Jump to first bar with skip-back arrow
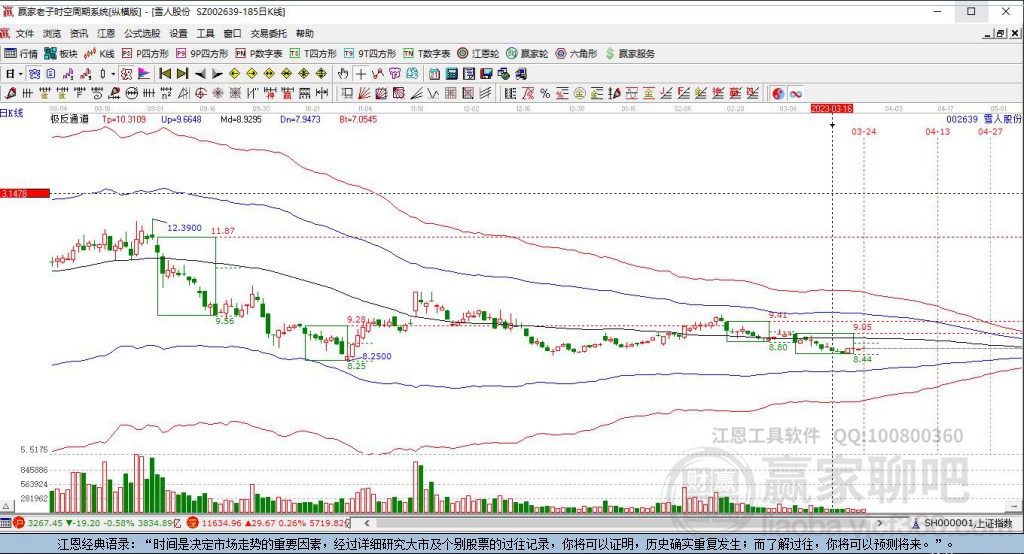Image resolution: width=1024 pixels, height=554 pixels. coord(163,73)
